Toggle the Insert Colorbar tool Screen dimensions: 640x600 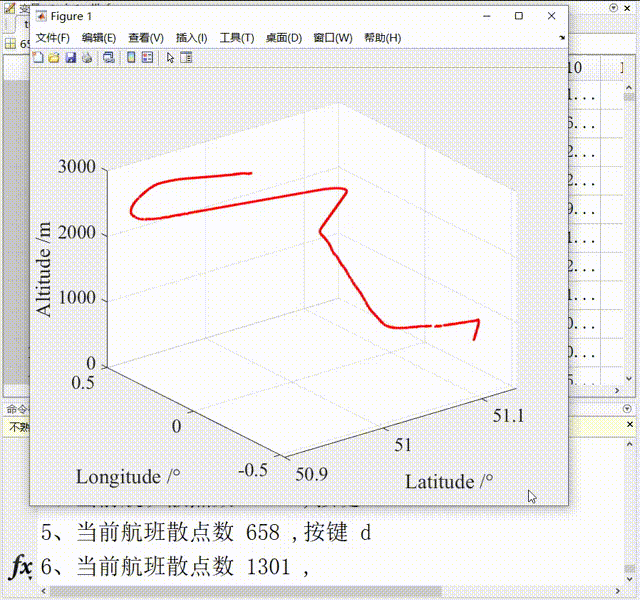pyautogui.click(x=131, y=58)
